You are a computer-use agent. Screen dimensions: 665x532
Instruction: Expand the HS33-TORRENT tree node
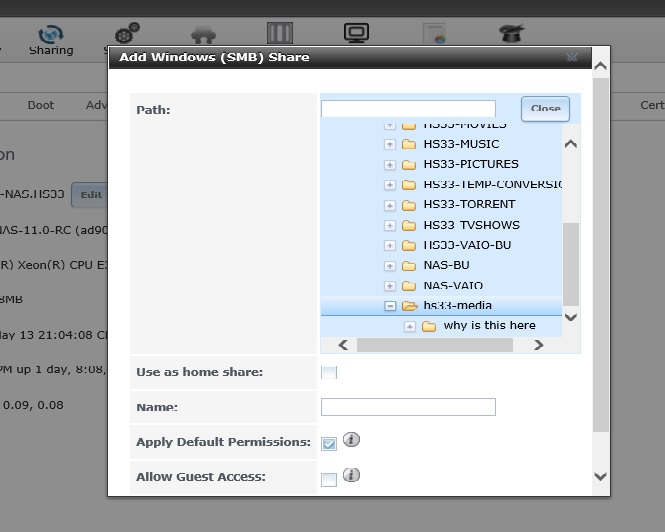point(390,205)
